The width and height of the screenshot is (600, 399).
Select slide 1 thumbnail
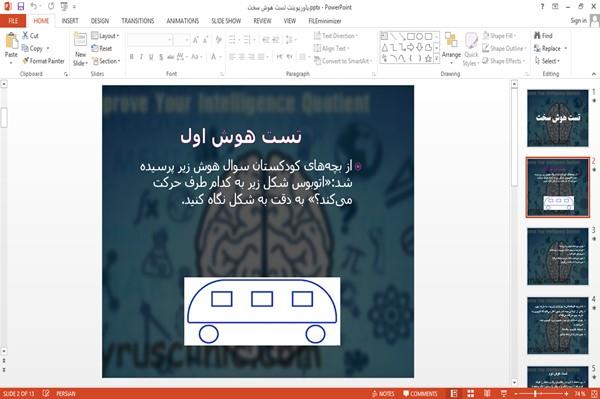coord(558,118)
